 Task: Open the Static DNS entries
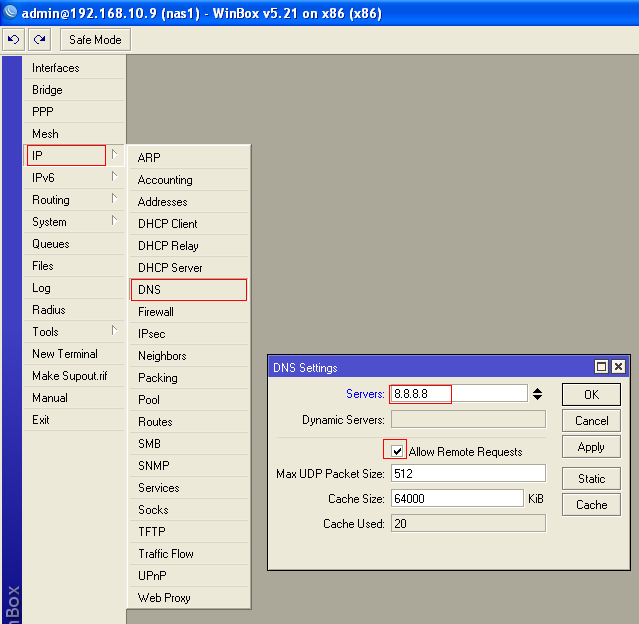click(591, 479)
